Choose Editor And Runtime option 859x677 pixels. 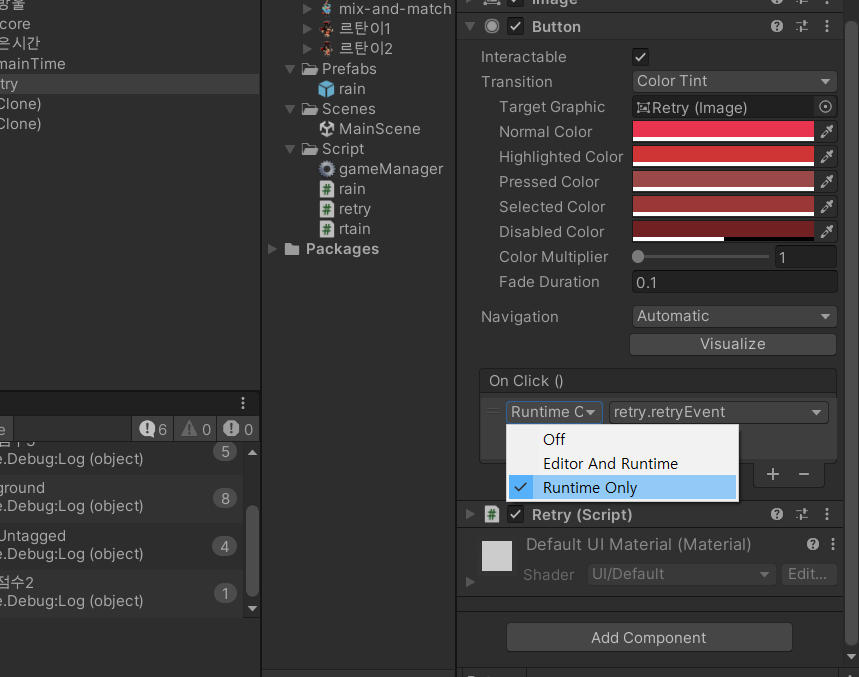click(x=622, y=463)
